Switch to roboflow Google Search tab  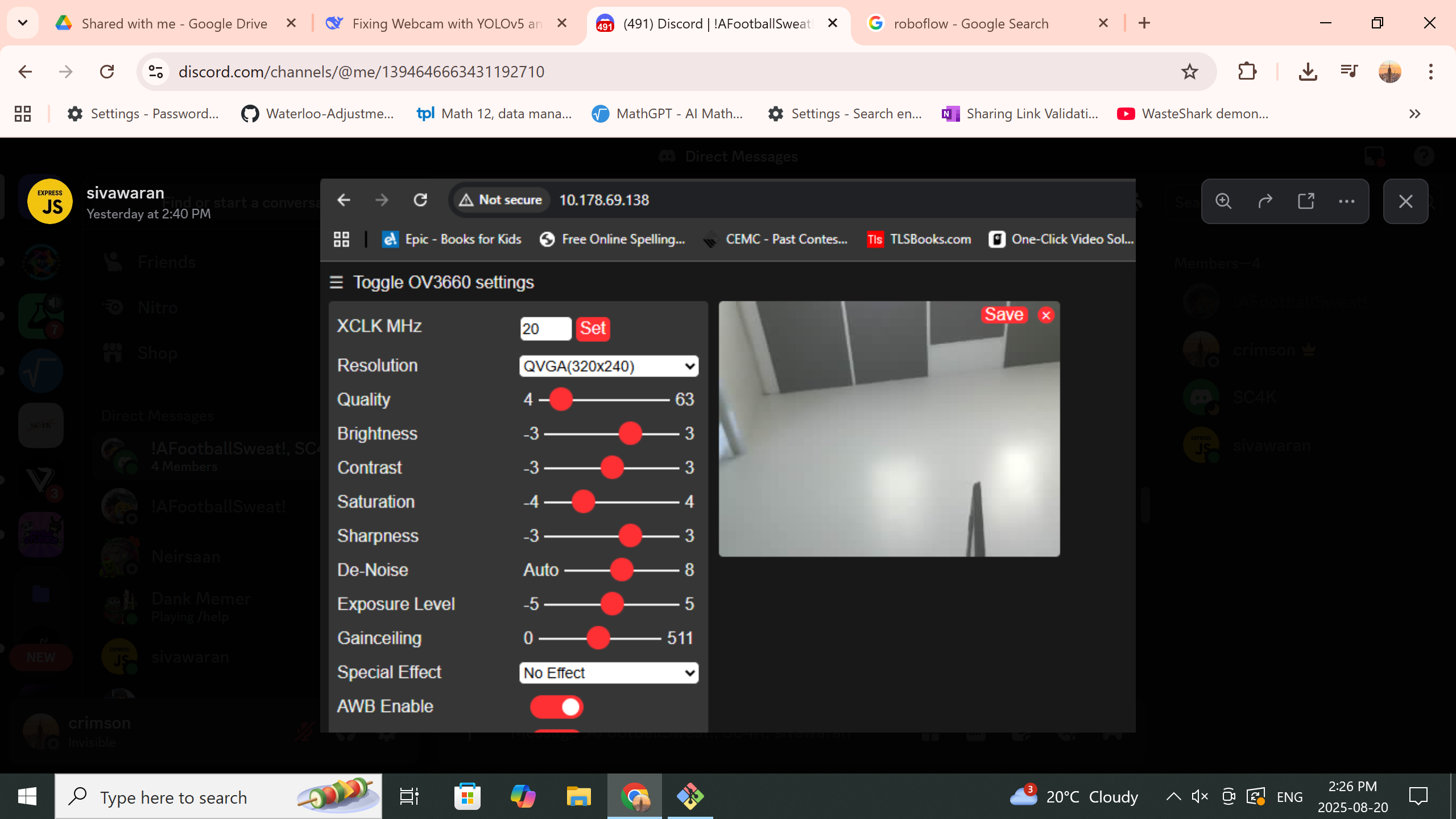point(970,23)
